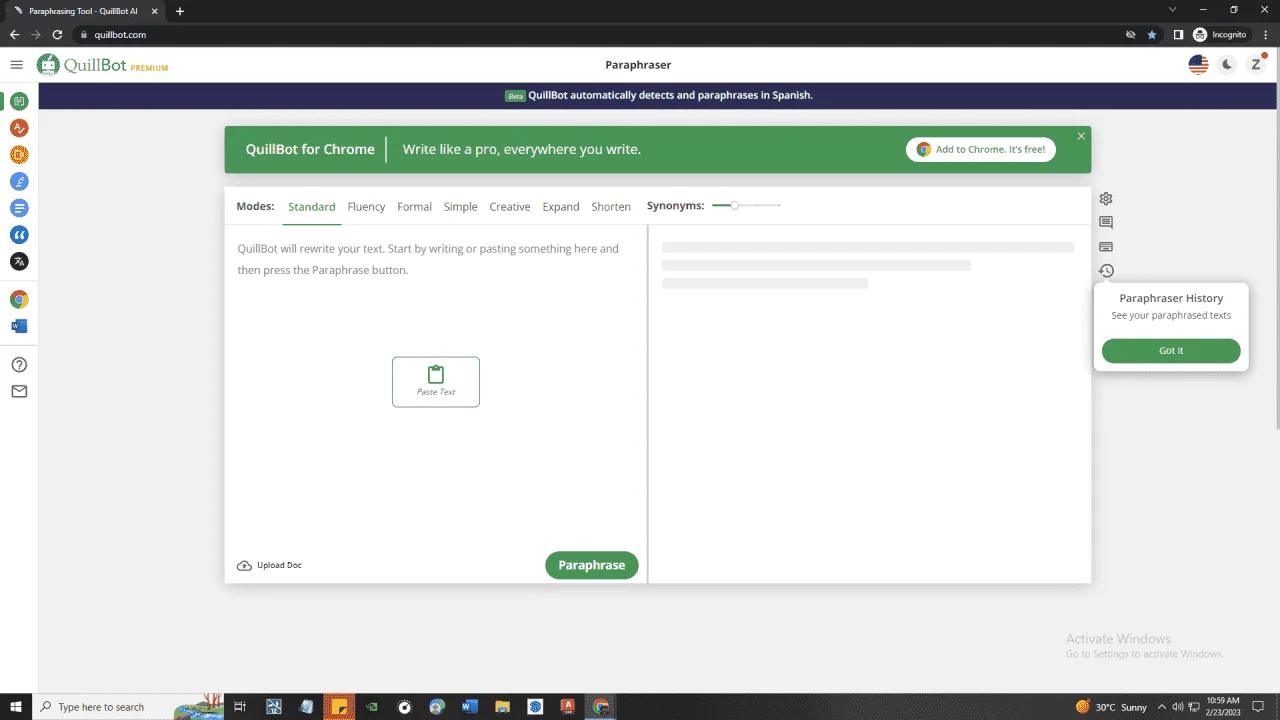Reload the page in Chrome
This screenshot has width=1280, height=720.
(x=57, y=34)
